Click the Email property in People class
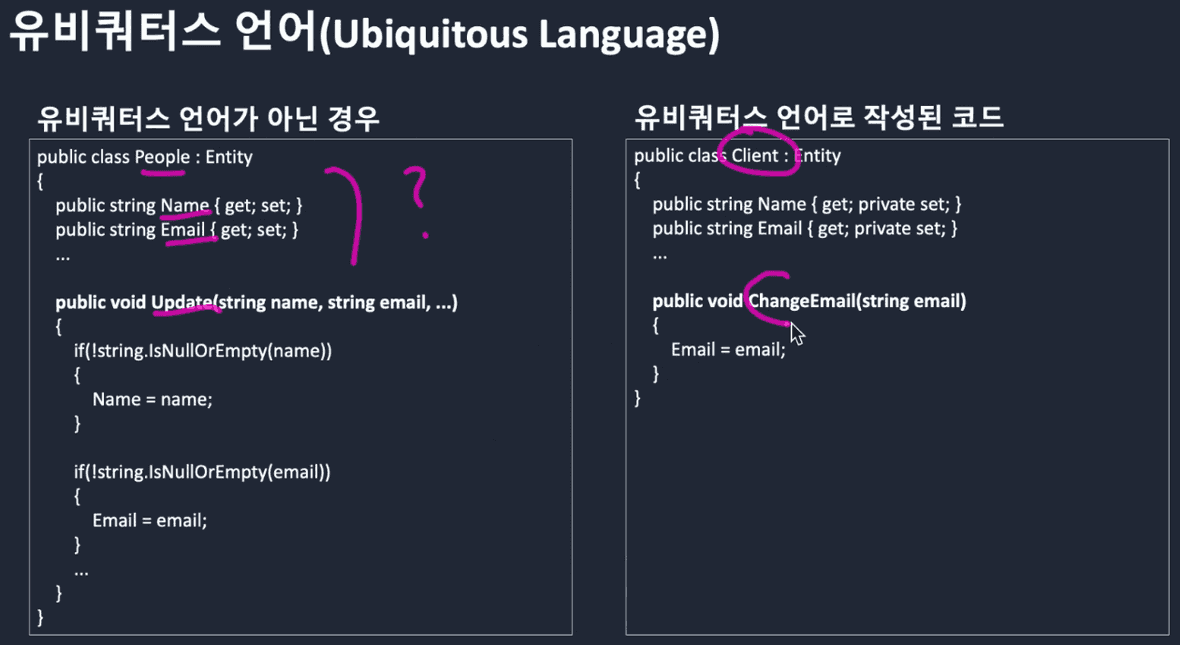The width and height of the screenshot is (1180, 645). (x=182, y=230)
